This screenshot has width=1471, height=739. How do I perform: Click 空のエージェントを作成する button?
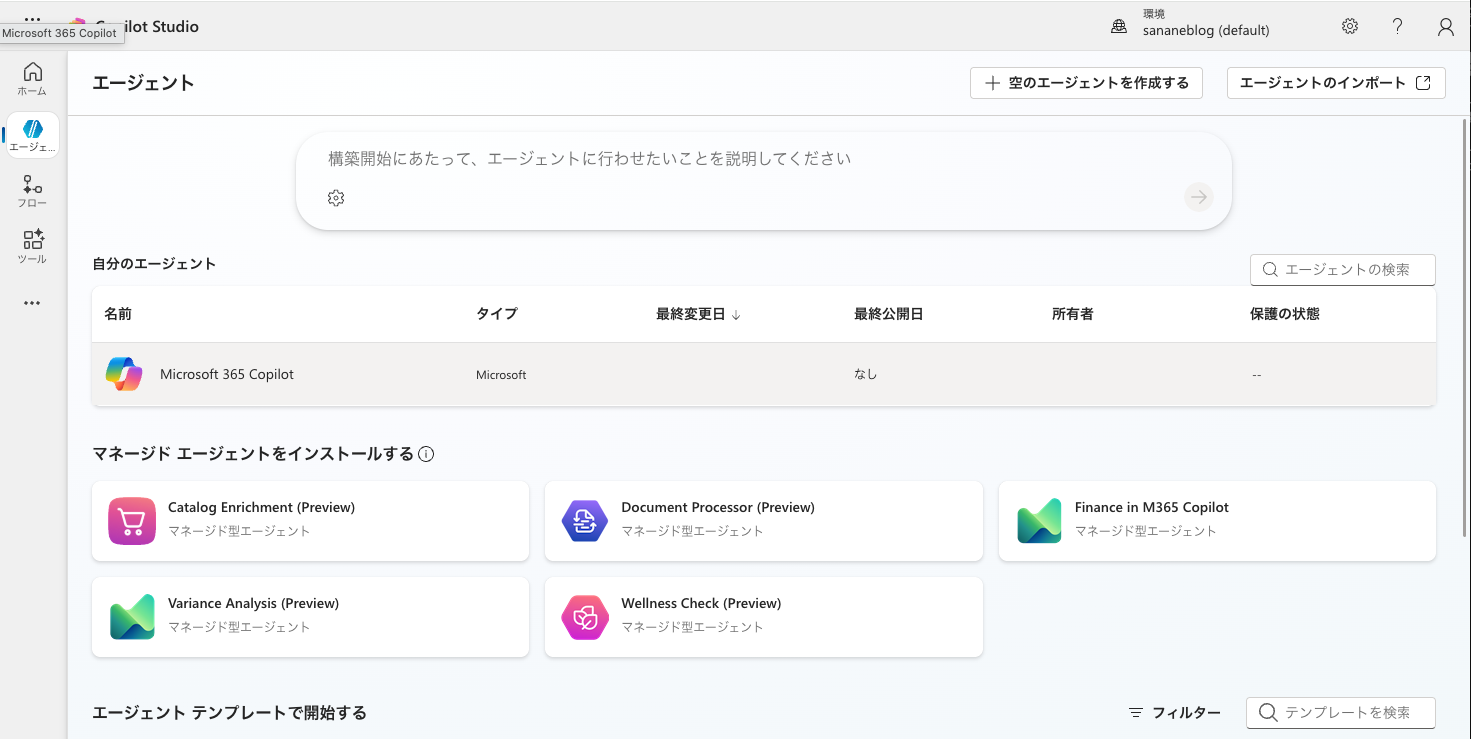[x=1086, y=83]
